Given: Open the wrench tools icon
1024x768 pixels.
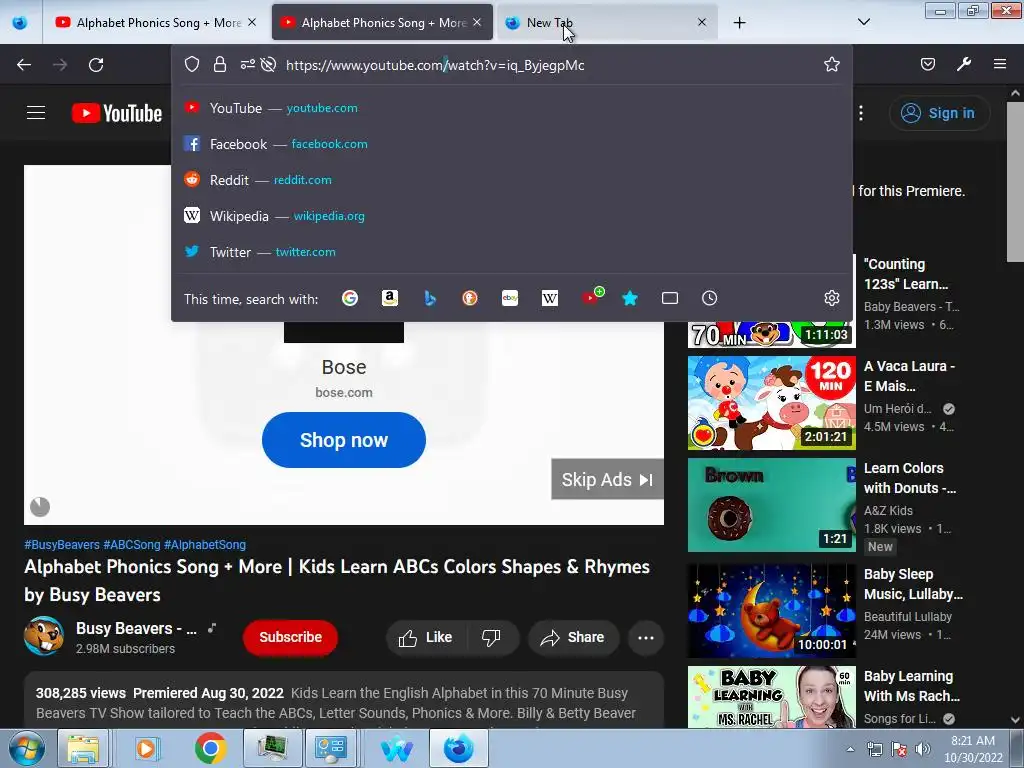Looking at the screenshot, I should tap(963, 64).
